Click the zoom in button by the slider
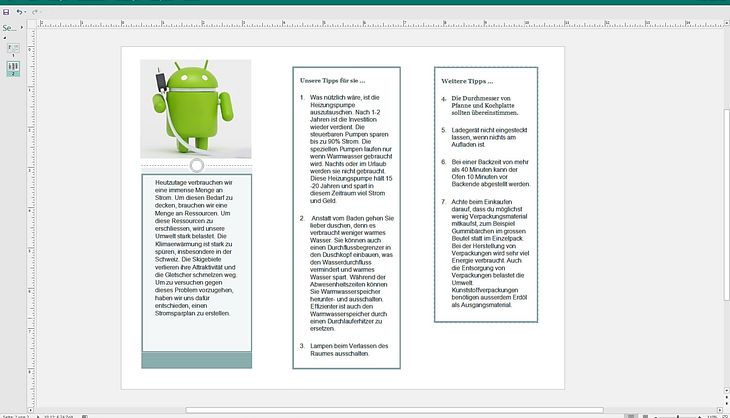This screenshot has width=730, height=418. pyautogui.click(x=700, y=417)
